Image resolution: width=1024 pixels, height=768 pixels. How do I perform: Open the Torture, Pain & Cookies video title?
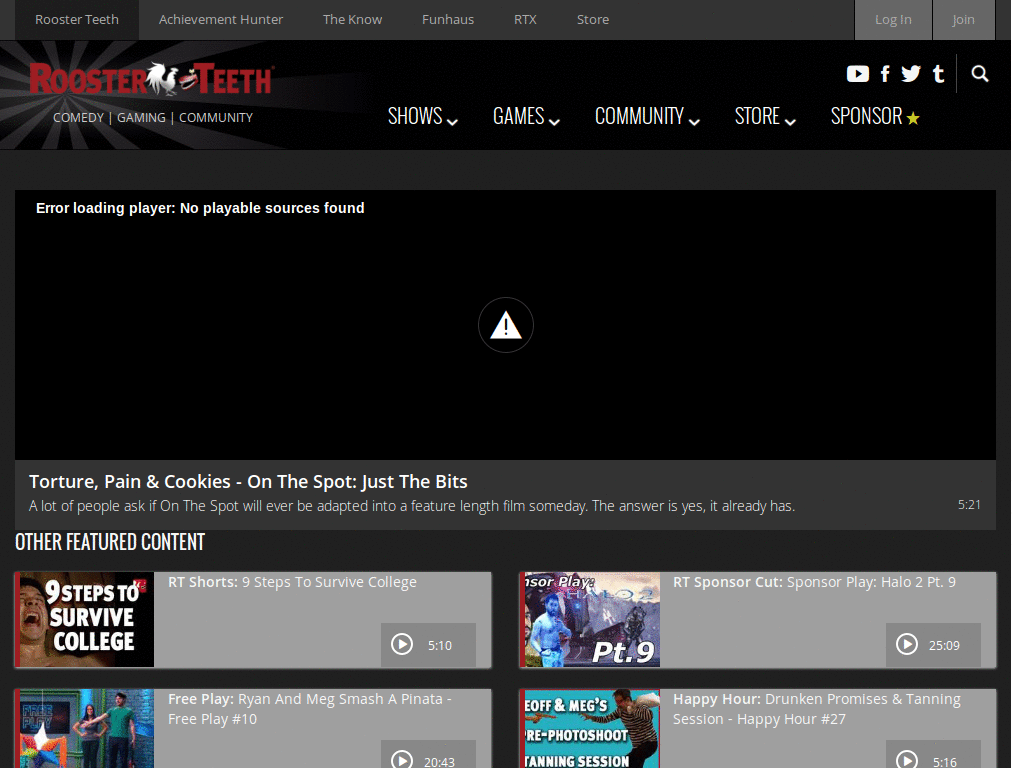click(x=248, y=481)
